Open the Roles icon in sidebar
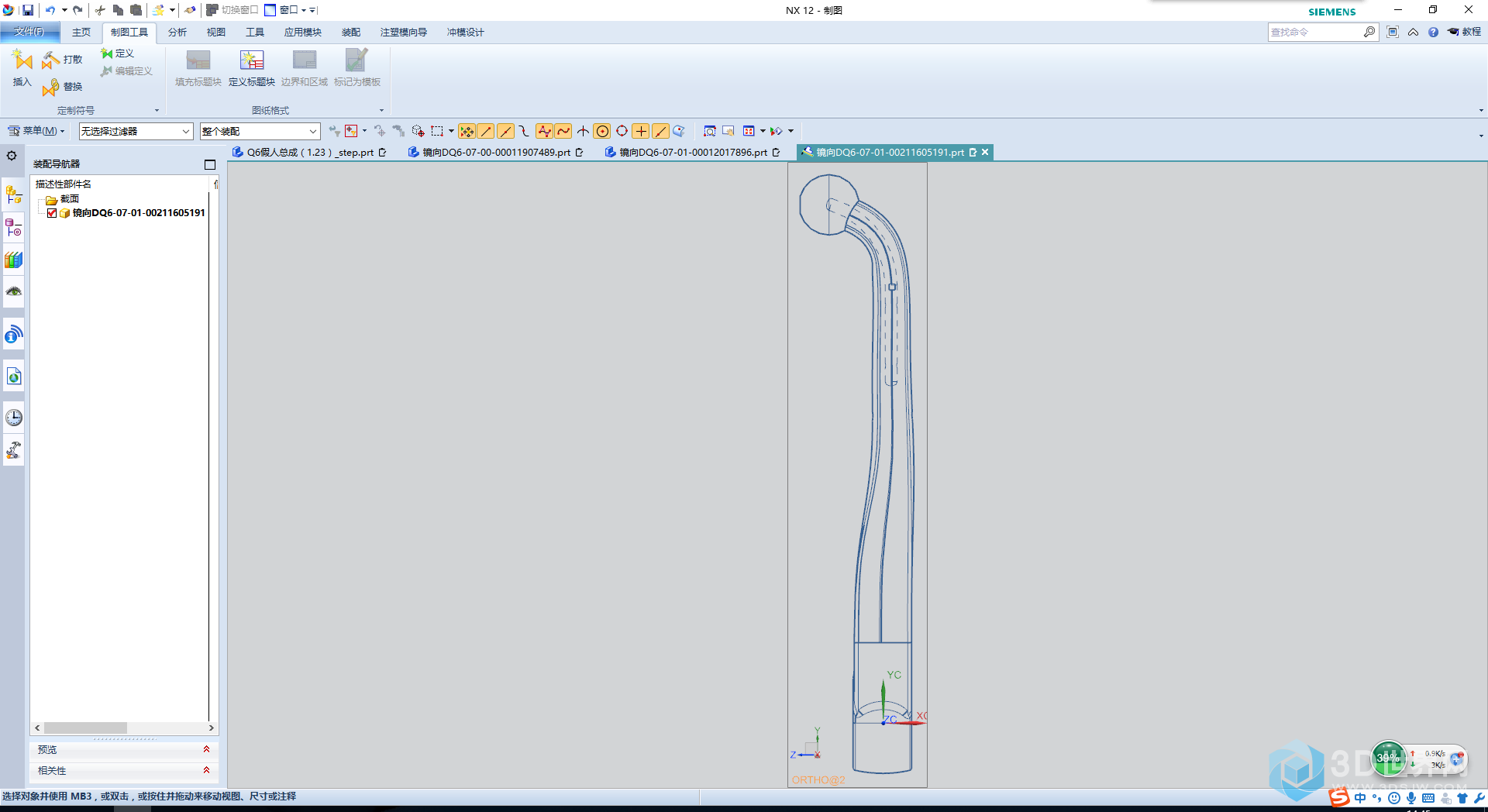 (x=14, y=450)
